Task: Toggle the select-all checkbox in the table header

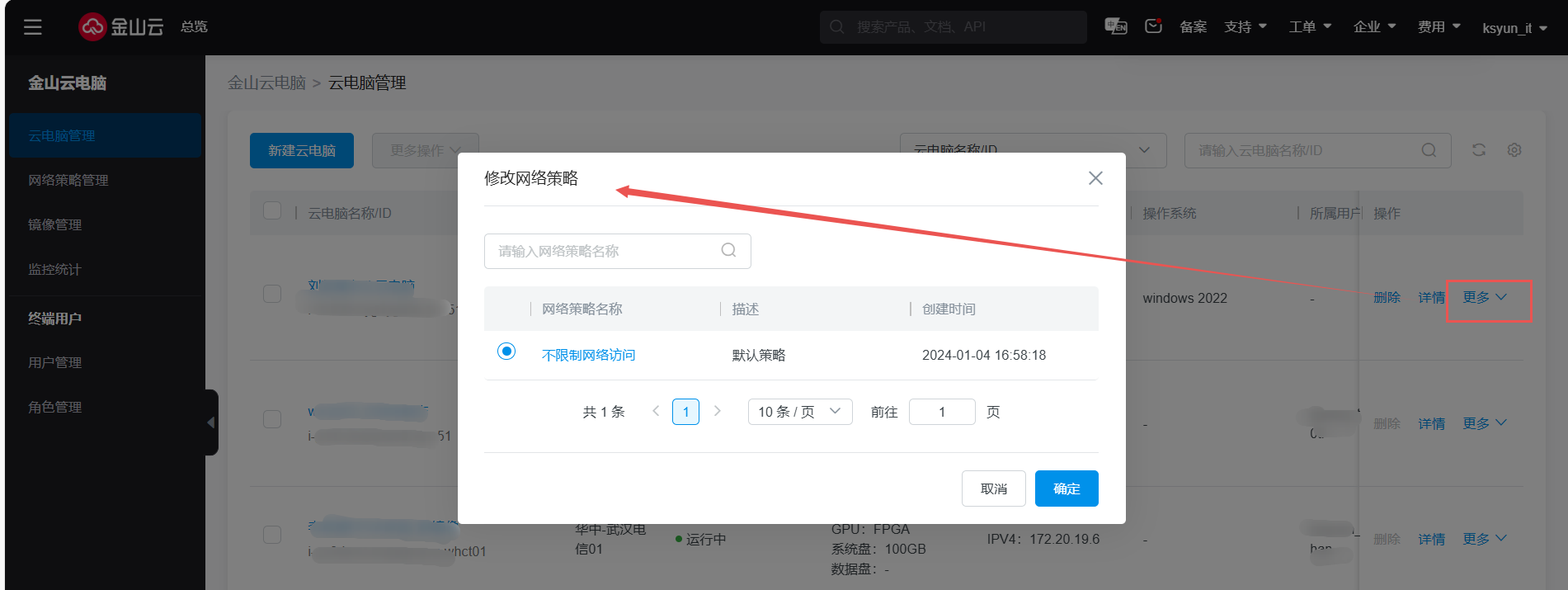Action: click(272, 211)
